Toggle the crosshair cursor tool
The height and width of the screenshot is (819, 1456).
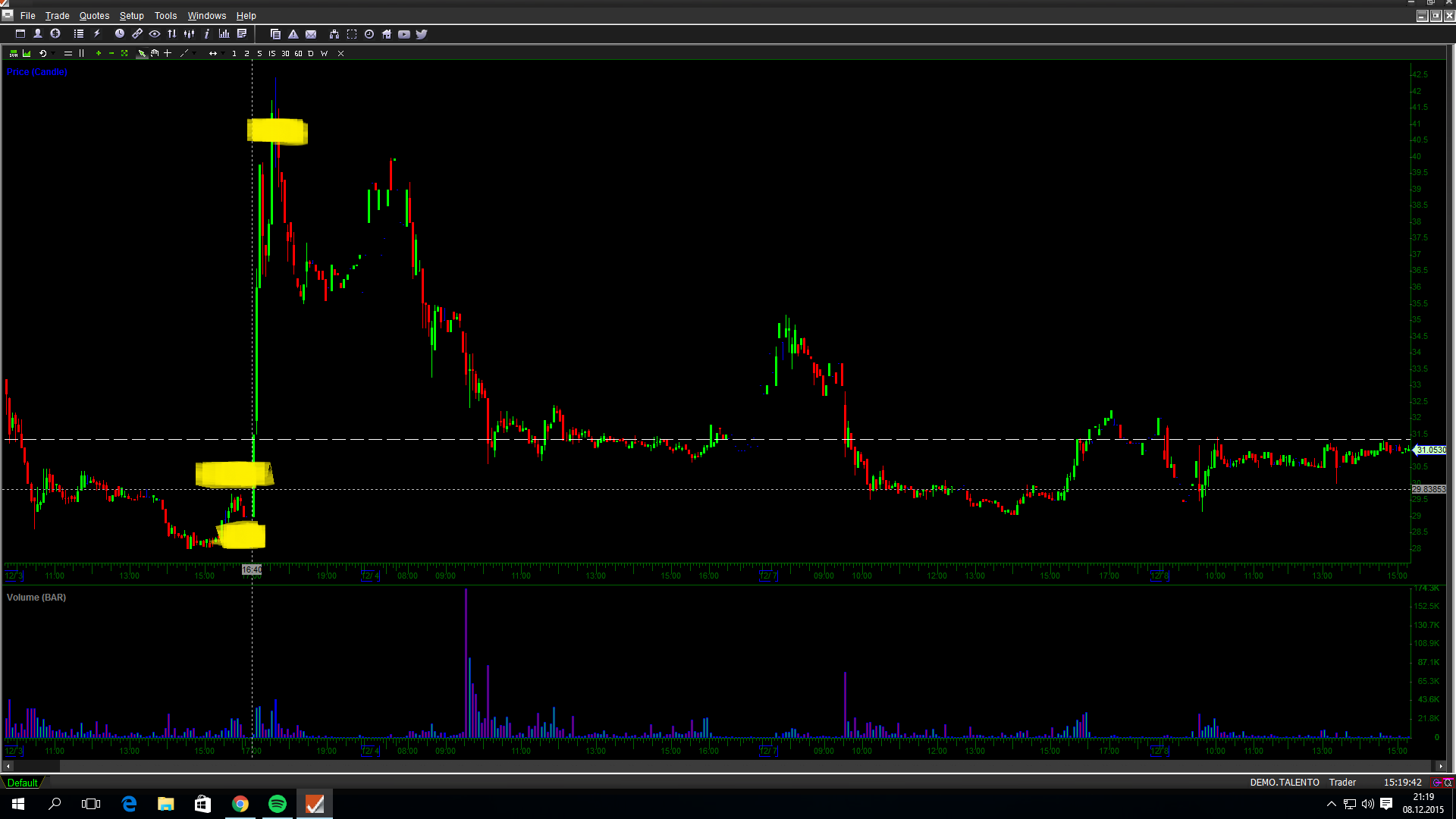click(x=168, y=54)
